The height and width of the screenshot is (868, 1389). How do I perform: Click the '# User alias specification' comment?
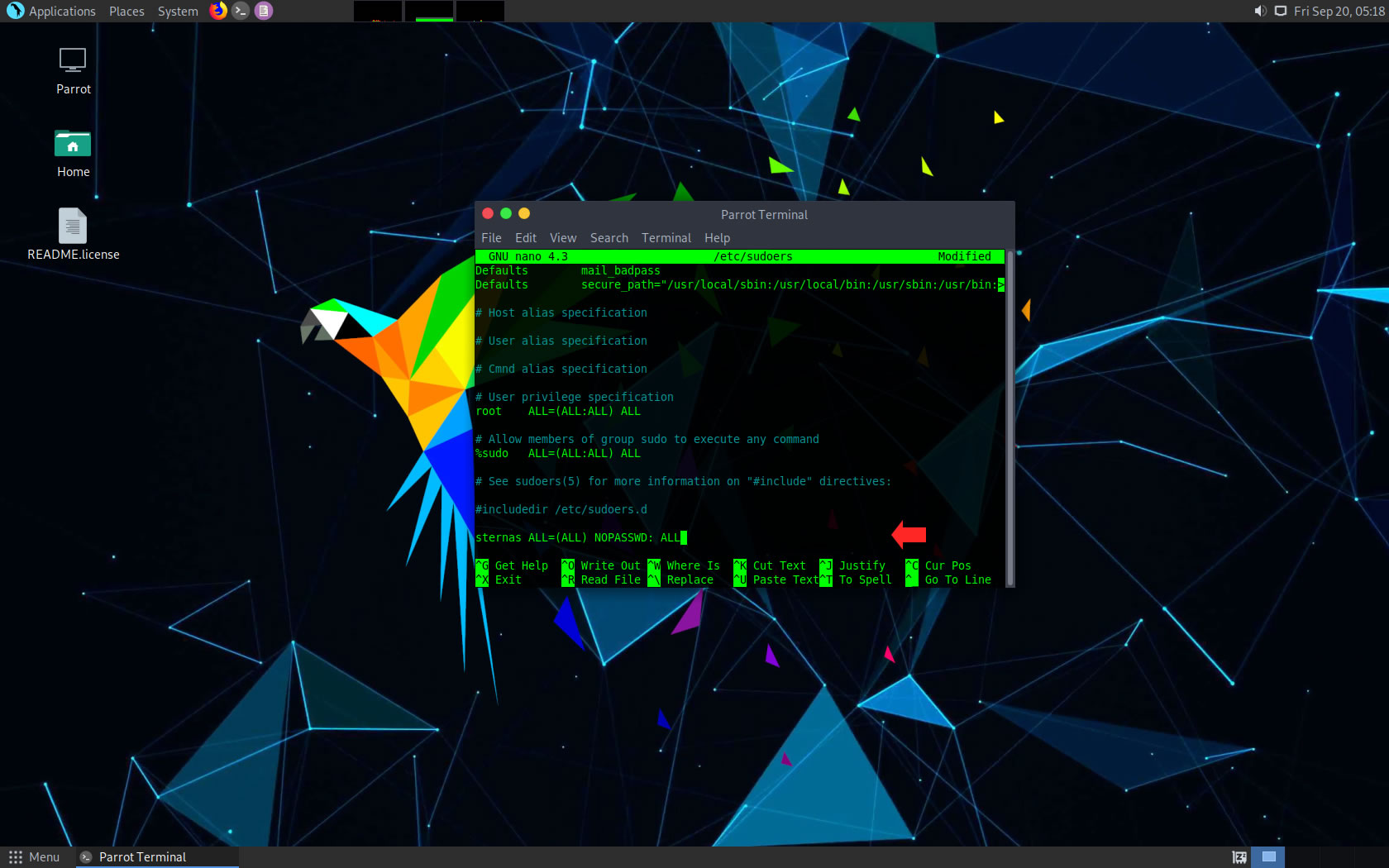(x=561, y=341)
